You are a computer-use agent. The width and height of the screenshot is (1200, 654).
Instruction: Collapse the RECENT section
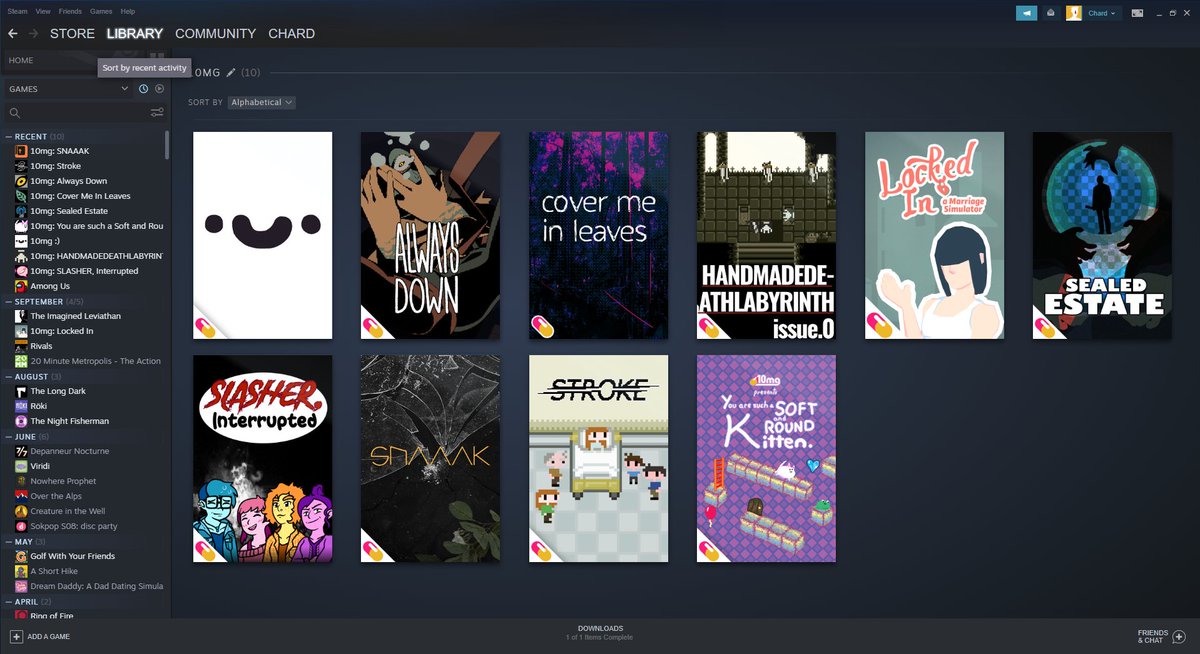click(8, 136)
